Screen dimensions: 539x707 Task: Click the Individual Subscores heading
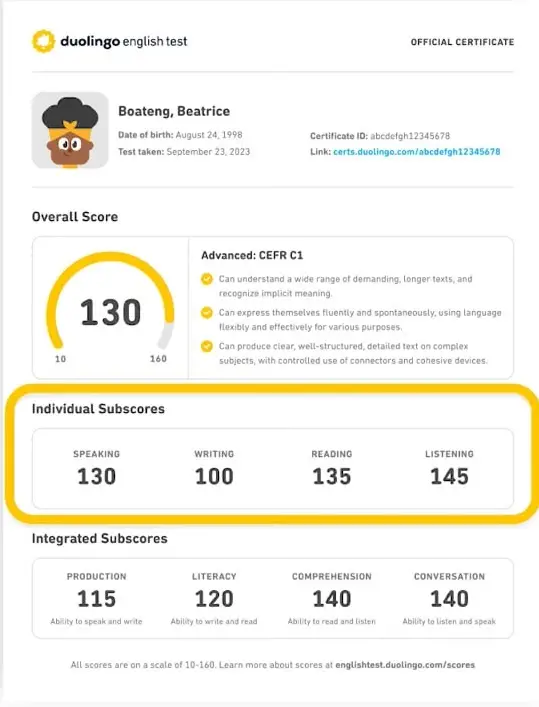click(98, 409)
